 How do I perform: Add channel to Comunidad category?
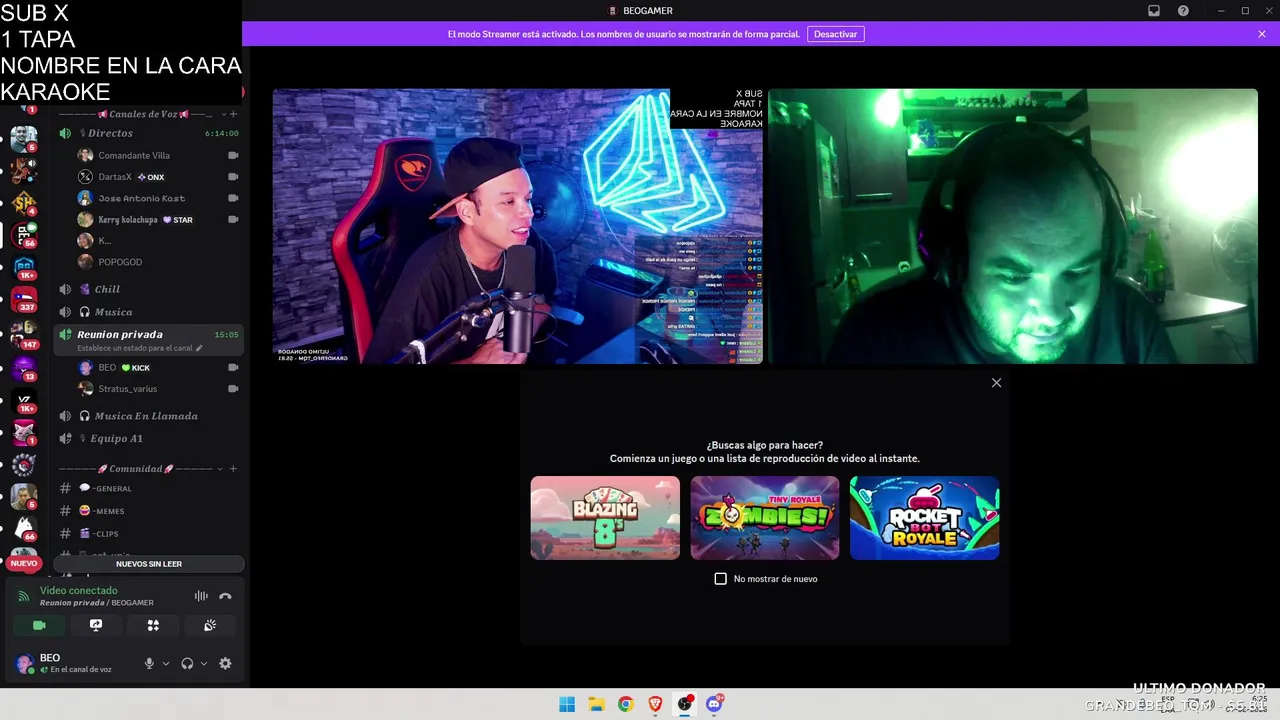pyautogui.click(x=233, y=468)
